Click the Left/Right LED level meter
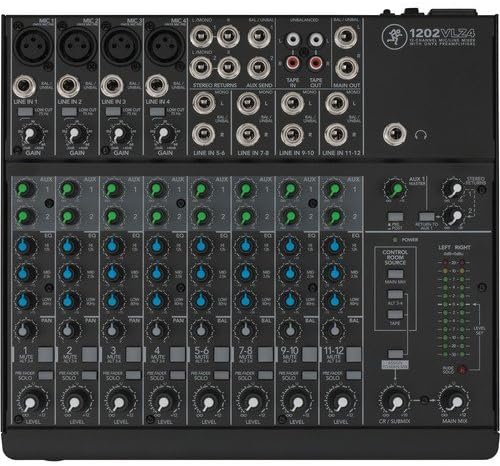This screenshot has width=500, height=466. 453,308
